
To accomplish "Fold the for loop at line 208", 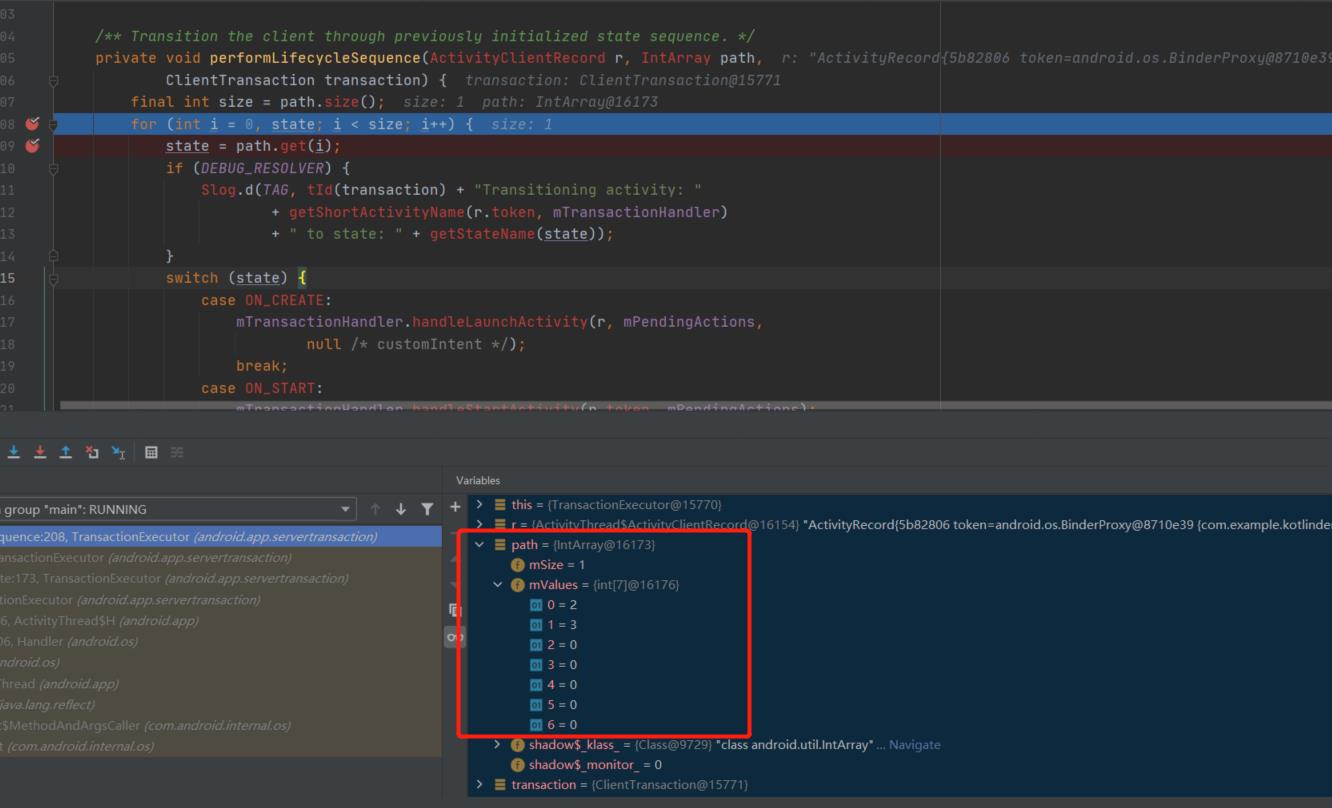I will tap(53, 124).
